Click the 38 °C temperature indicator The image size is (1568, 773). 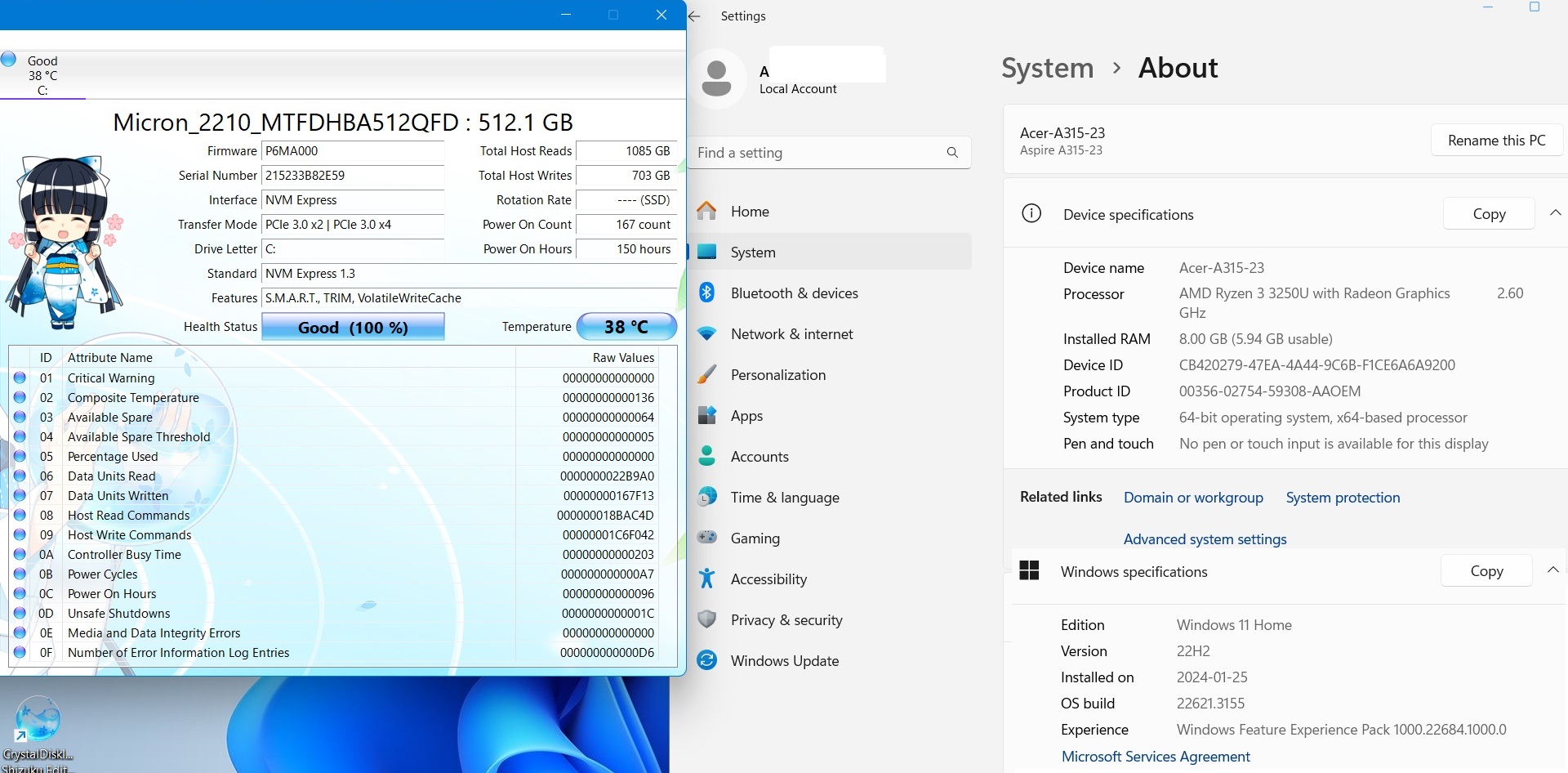[x=626, y=327]
